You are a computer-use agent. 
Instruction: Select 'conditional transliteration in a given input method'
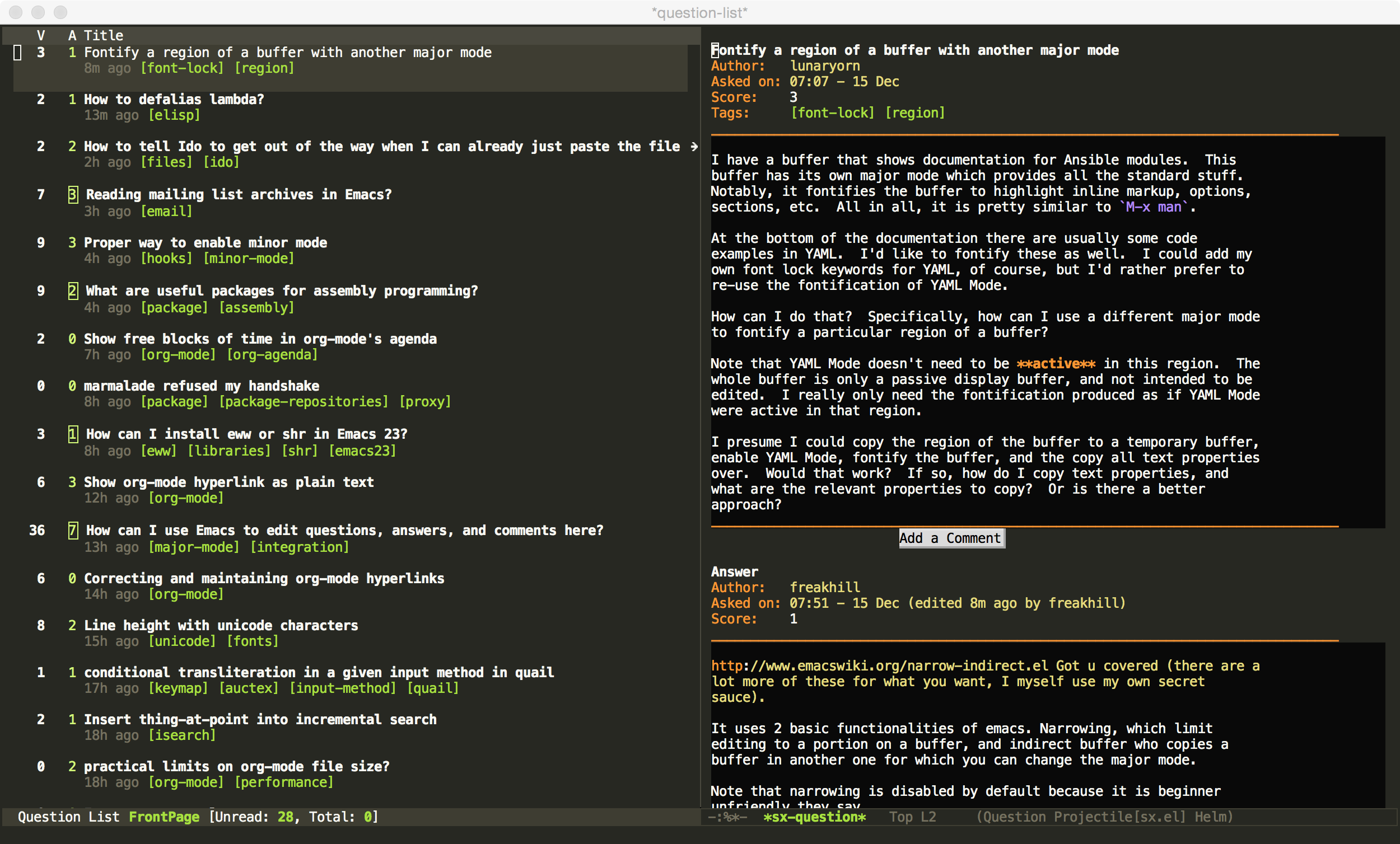[x=319, y=673]
